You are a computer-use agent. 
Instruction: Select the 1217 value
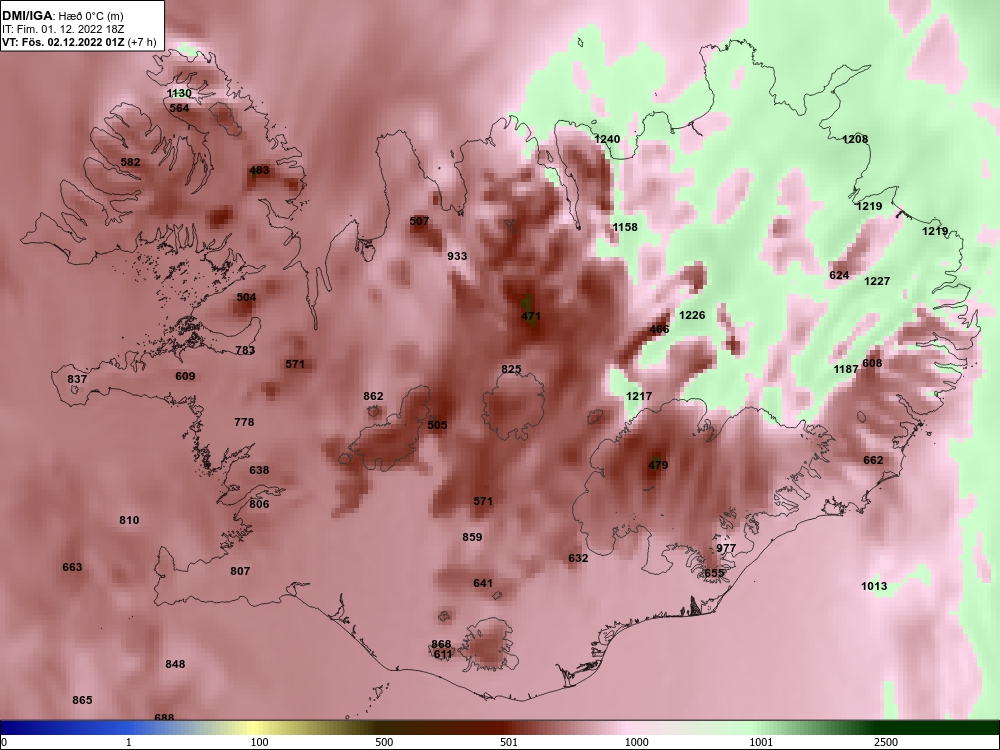click(x=639, y=397)
